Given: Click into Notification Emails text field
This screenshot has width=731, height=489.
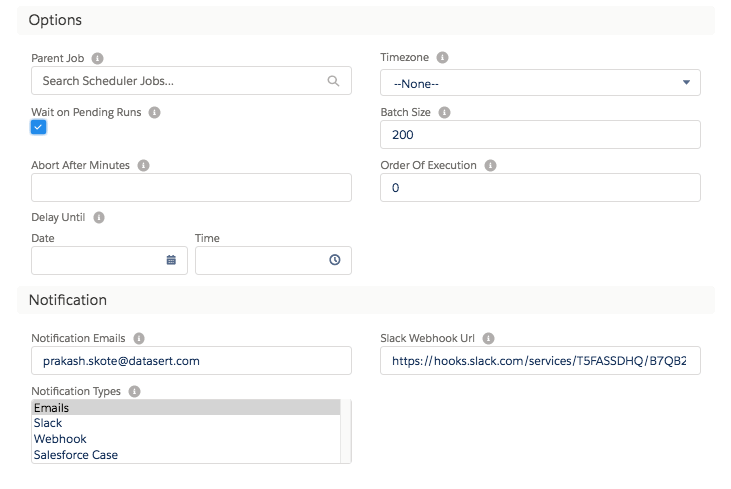Looking at the screenshot, I should pyautogui.click(x=191, y=360).
